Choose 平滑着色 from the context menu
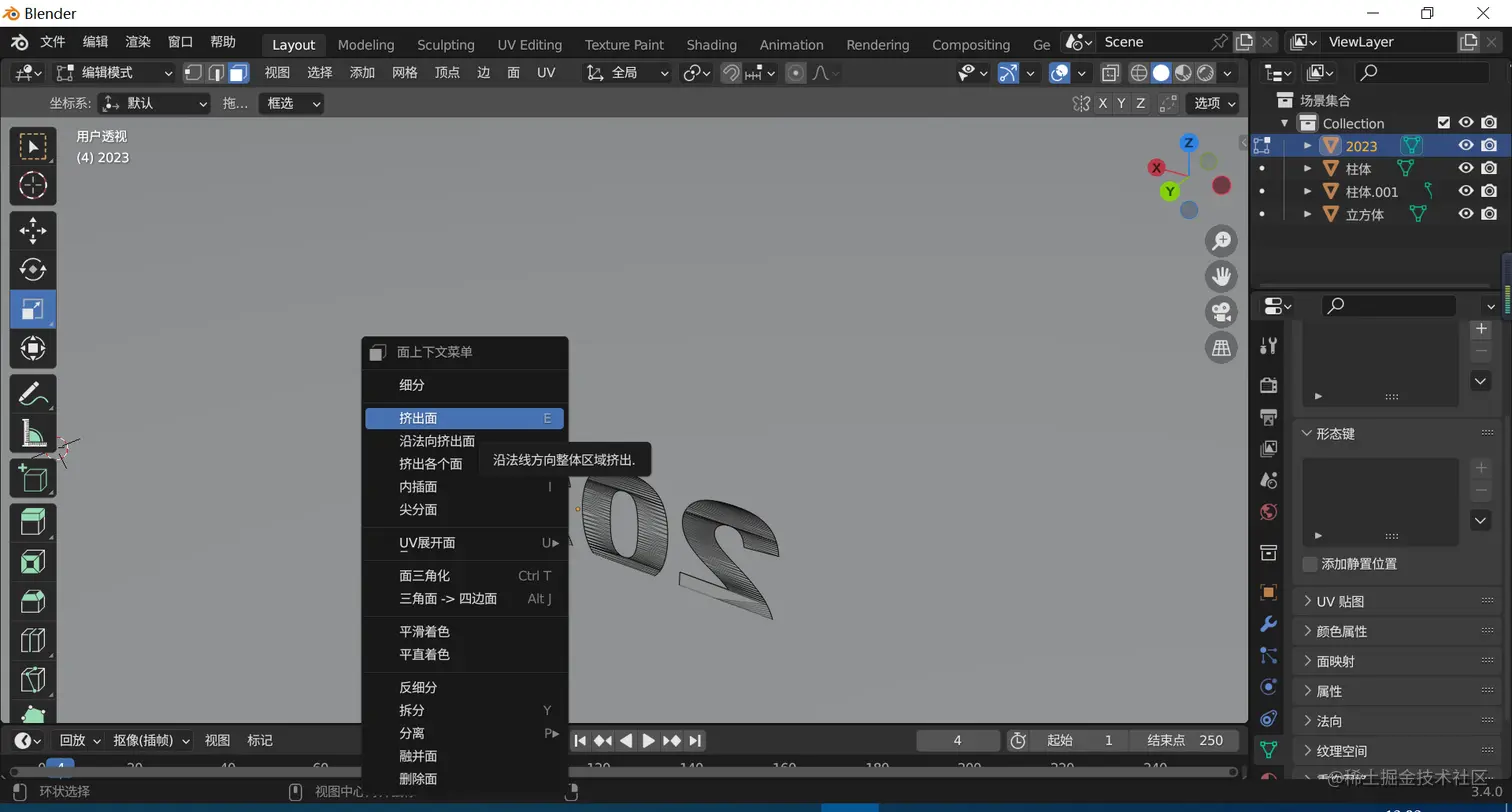The width and height of the screenshot is (1512, 812). 465,632
